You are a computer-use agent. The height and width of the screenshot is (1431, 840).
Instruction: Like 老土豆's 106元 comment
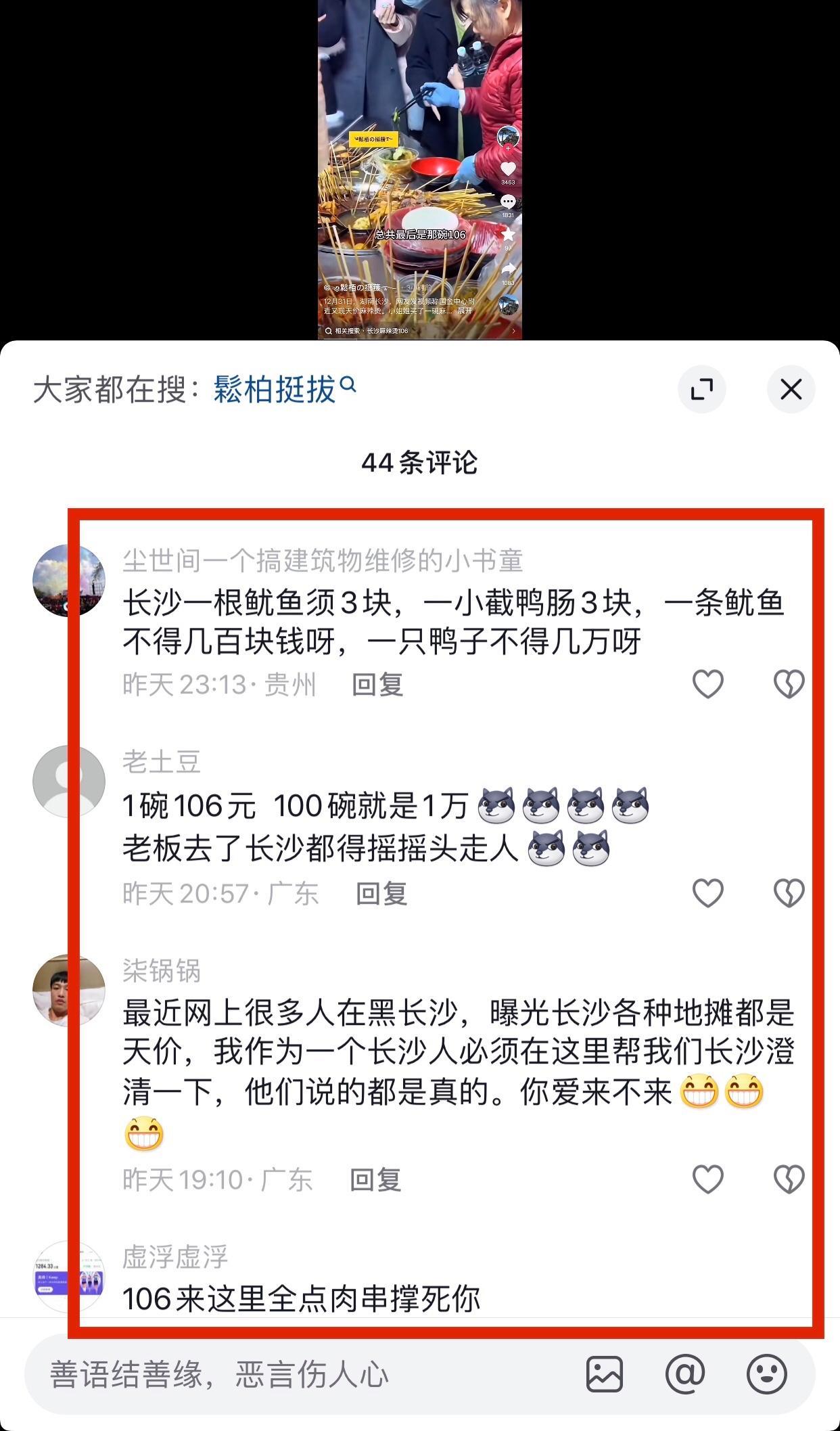pos(708,893)
